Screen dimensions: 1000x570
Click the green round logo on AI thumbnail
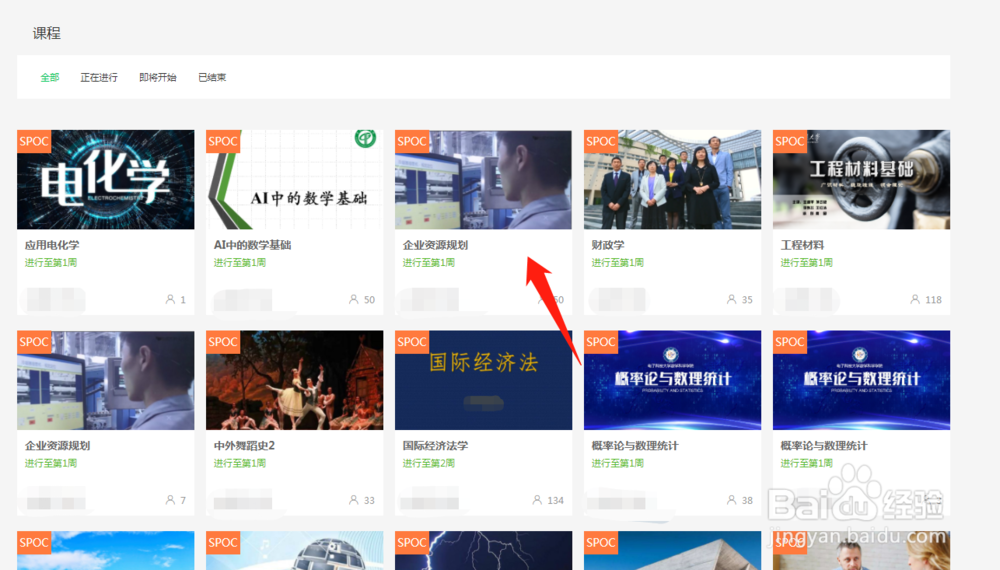(365, 138)
